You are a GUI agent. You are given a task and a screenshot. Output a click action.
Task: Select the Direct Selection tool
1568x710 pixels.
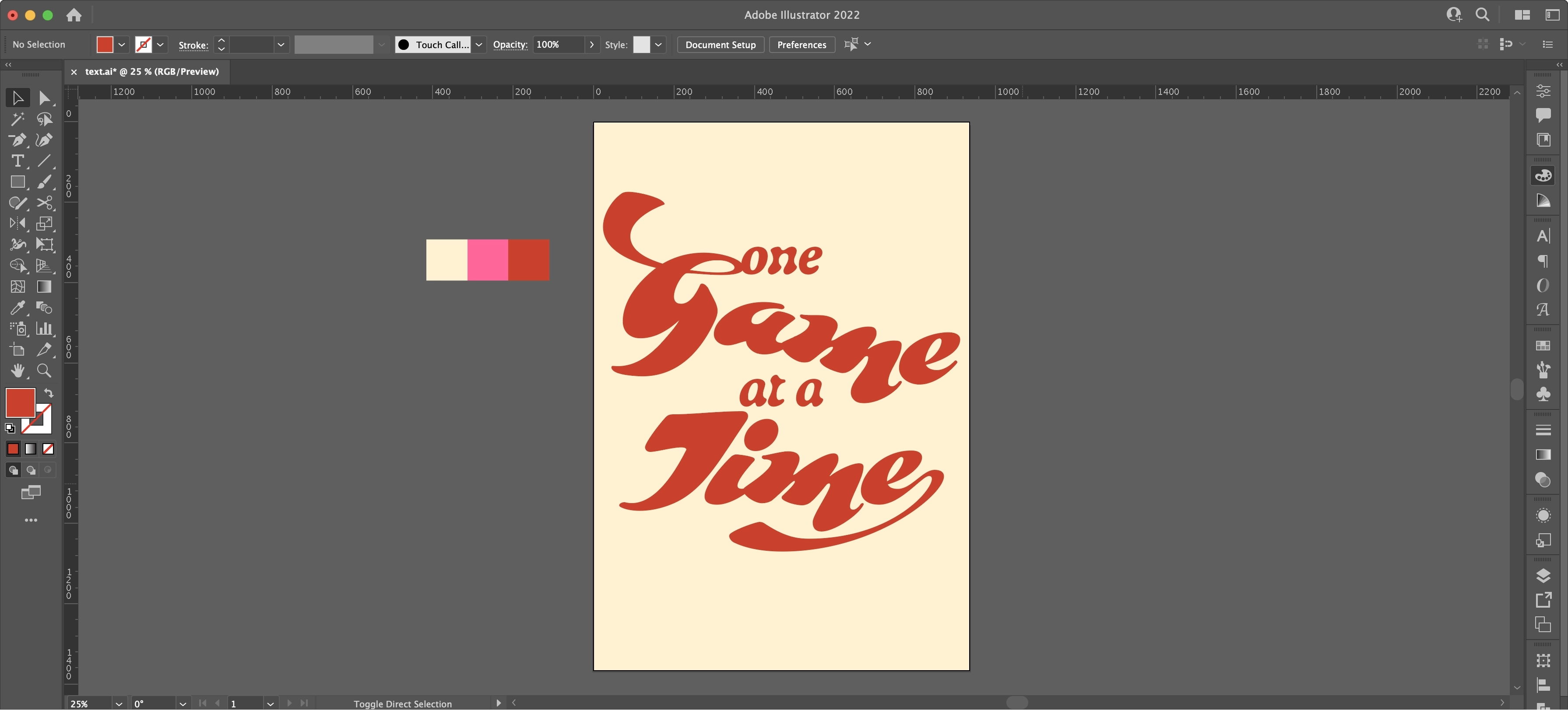coord(45,98)
